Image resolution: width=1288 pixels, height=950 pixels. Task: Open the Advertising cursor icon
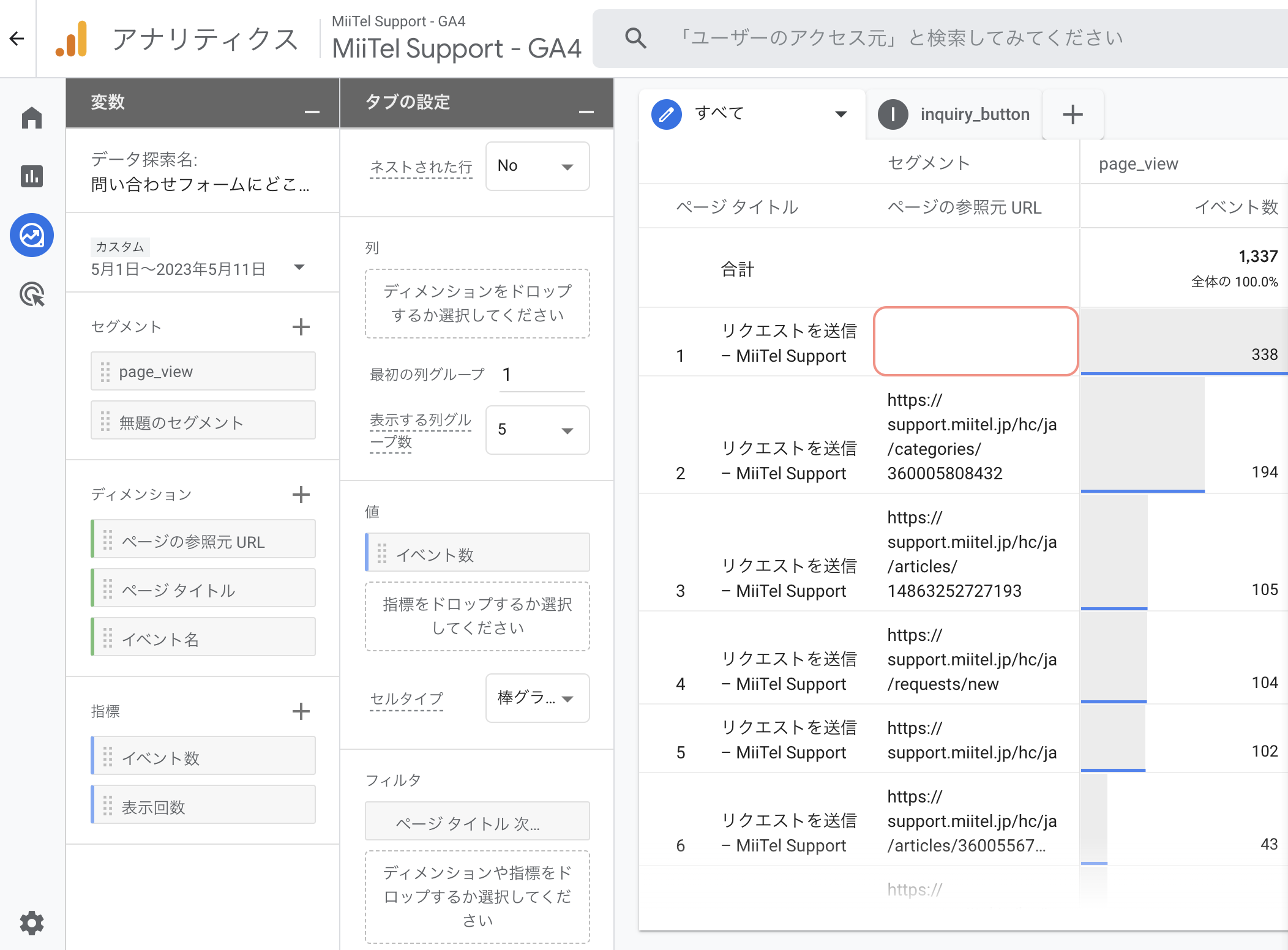coord(32,294)
